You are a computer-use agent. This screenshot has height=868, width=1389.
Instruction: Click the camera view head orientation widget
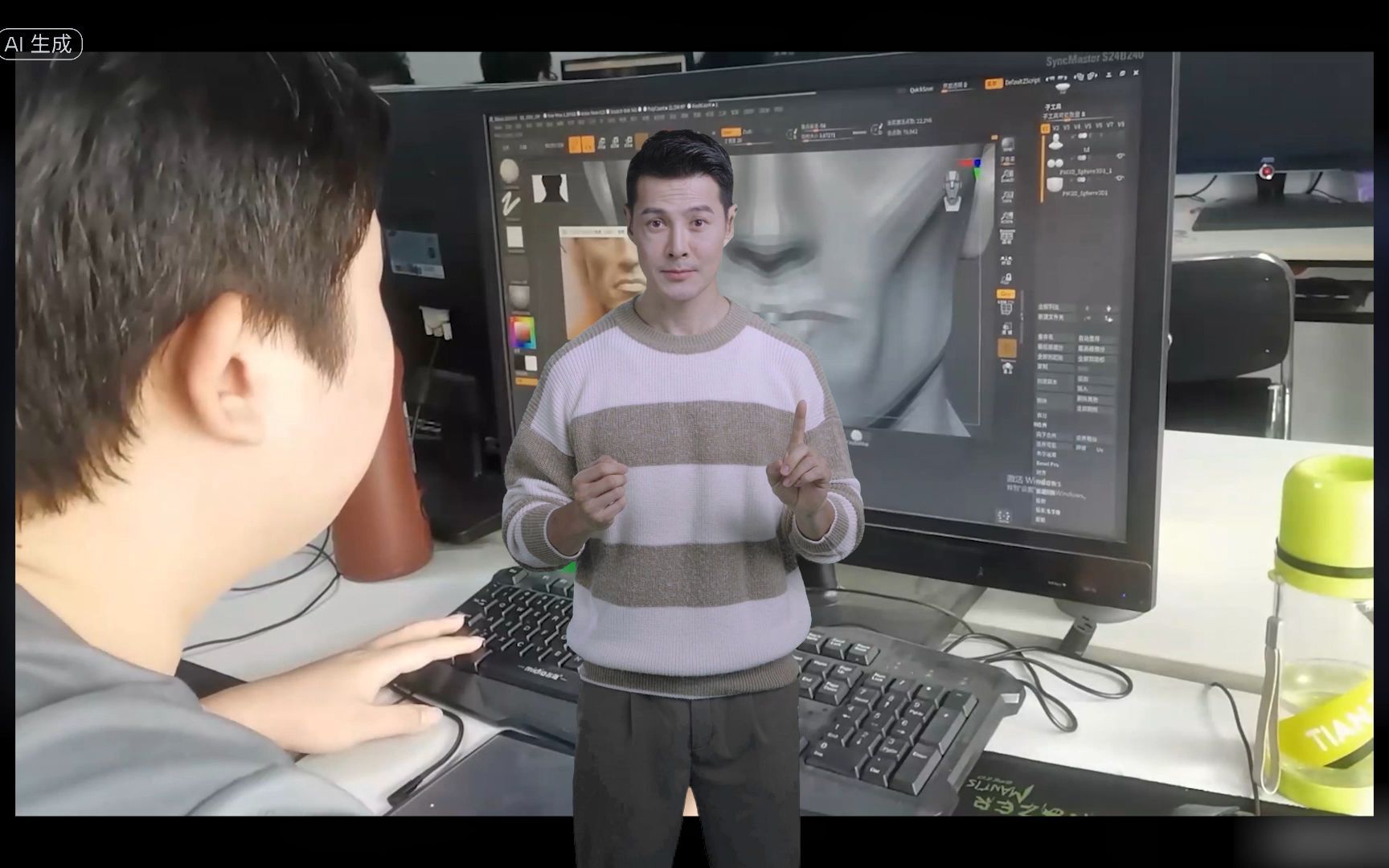click(x=952, y=191)
